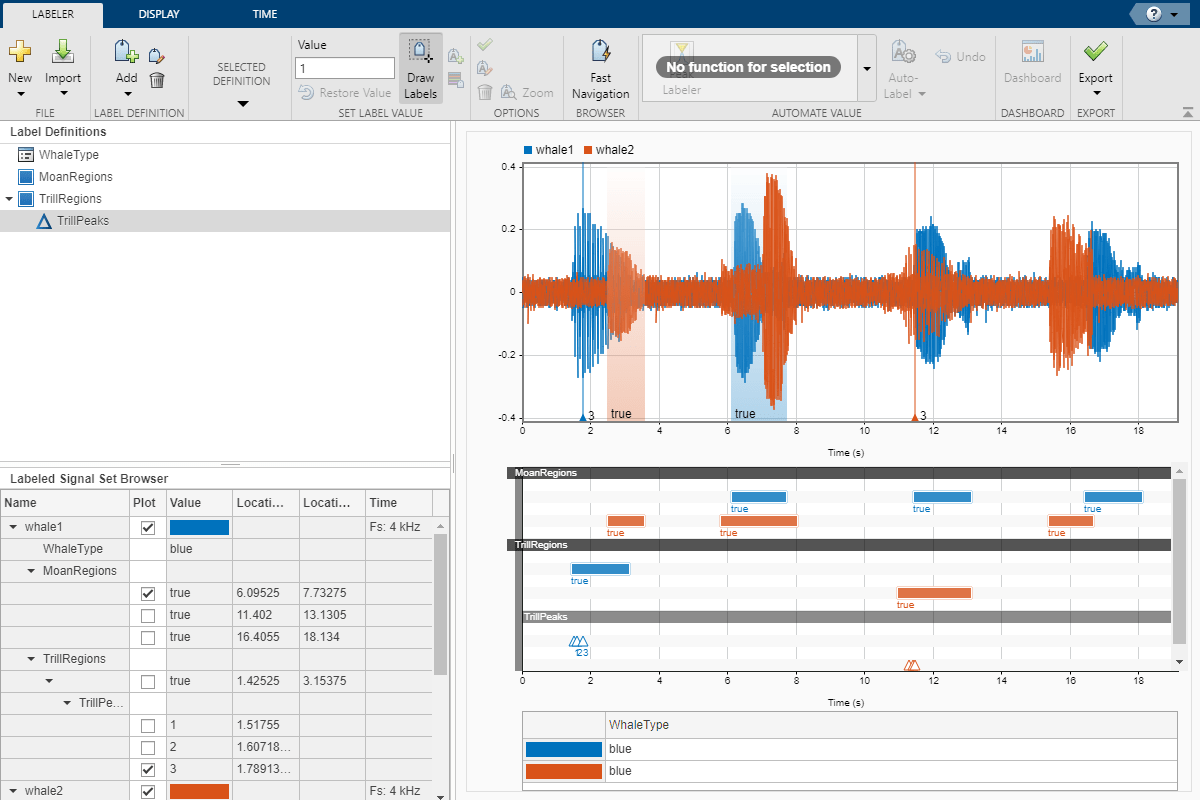Click the Import signals icon
1200x800 pixels.
coord(63,52)
